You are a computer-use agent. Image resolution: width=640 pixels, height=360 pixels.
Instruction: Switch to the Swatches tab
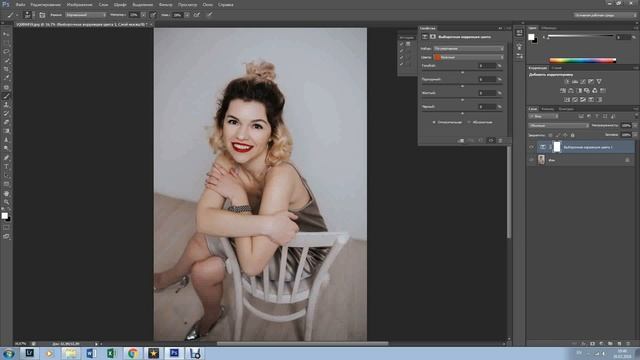coord(549,28)
